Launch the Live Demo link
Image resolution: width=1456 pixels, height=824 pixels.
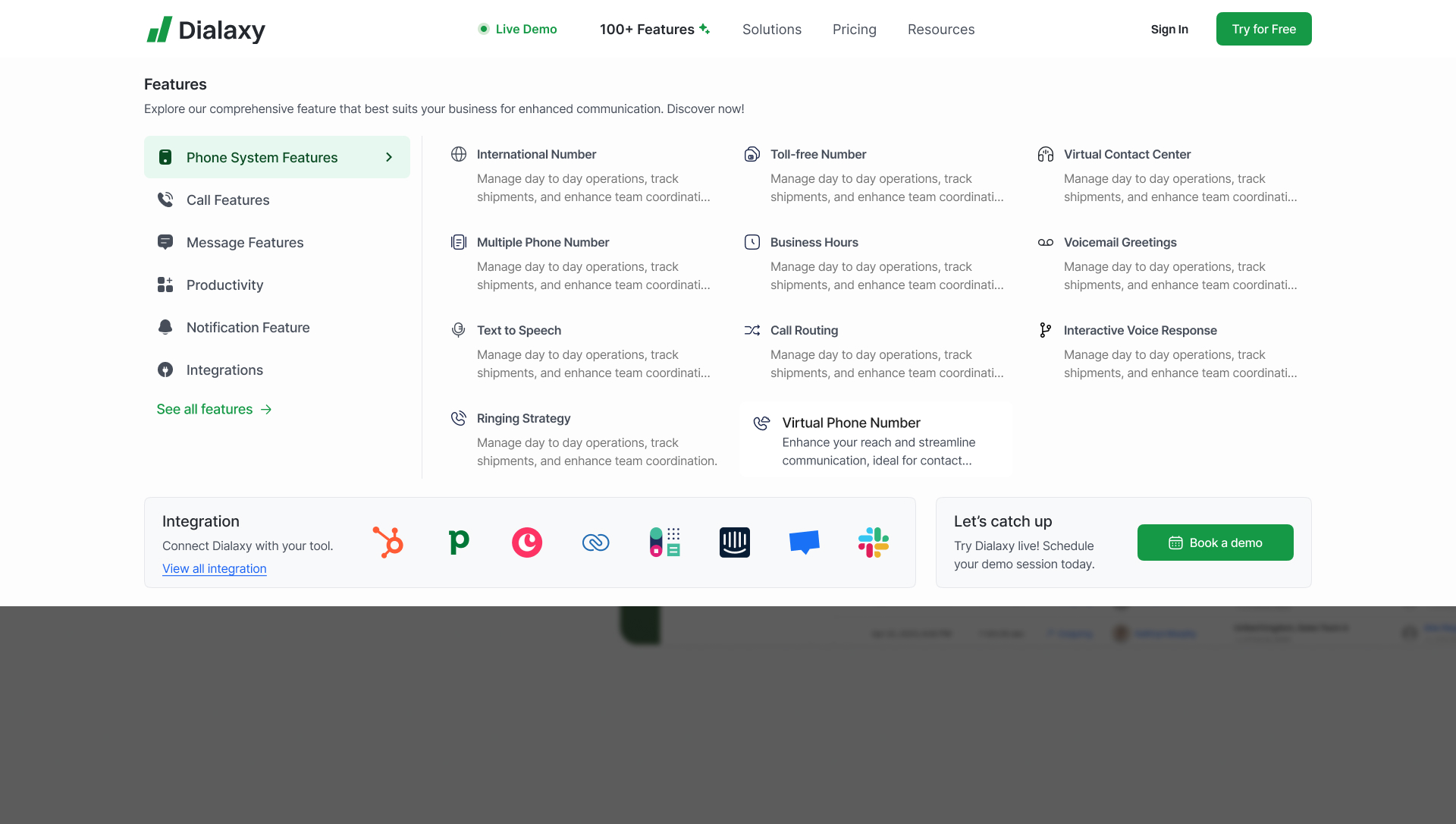pos(517,29)
